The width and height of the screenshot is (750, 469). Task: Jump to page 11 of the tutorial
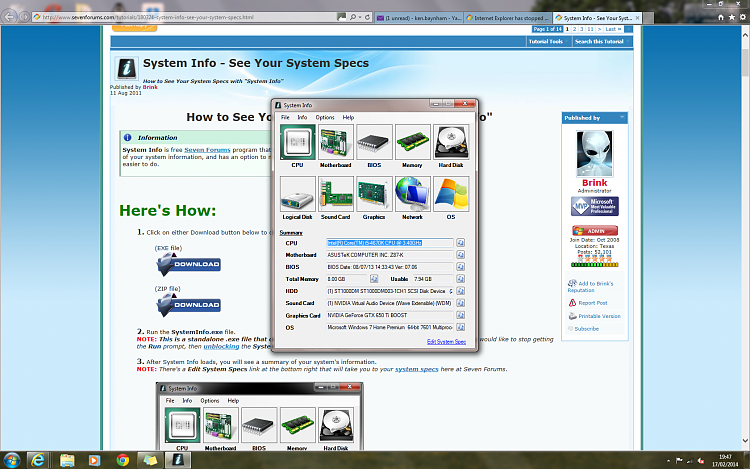pos(590,29)
